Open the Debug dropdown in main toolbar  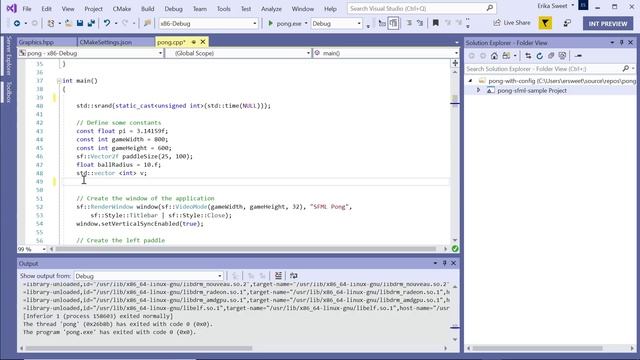point(336,24)
